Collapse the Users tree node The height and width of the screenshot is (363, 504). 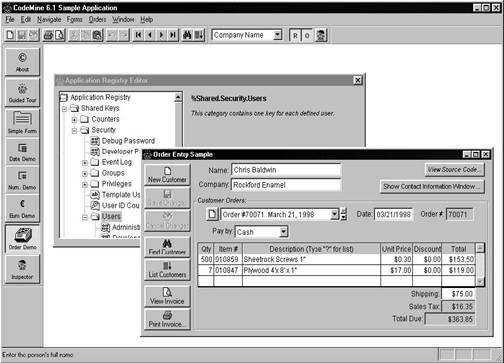(85, 217)
